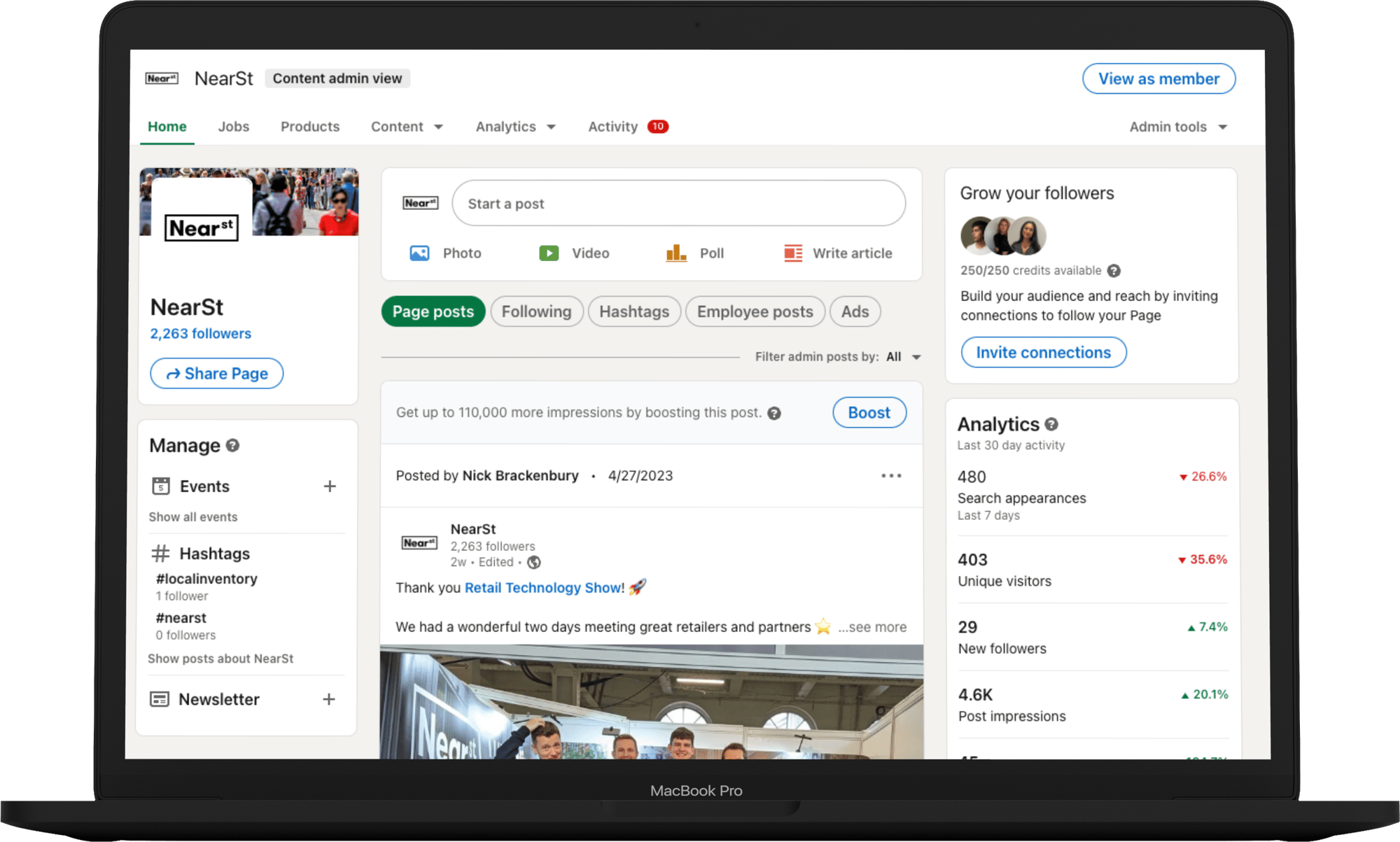1400x842 pixels.
Task: Open help icon next to Manage heading
Action: tap(233, 445)
